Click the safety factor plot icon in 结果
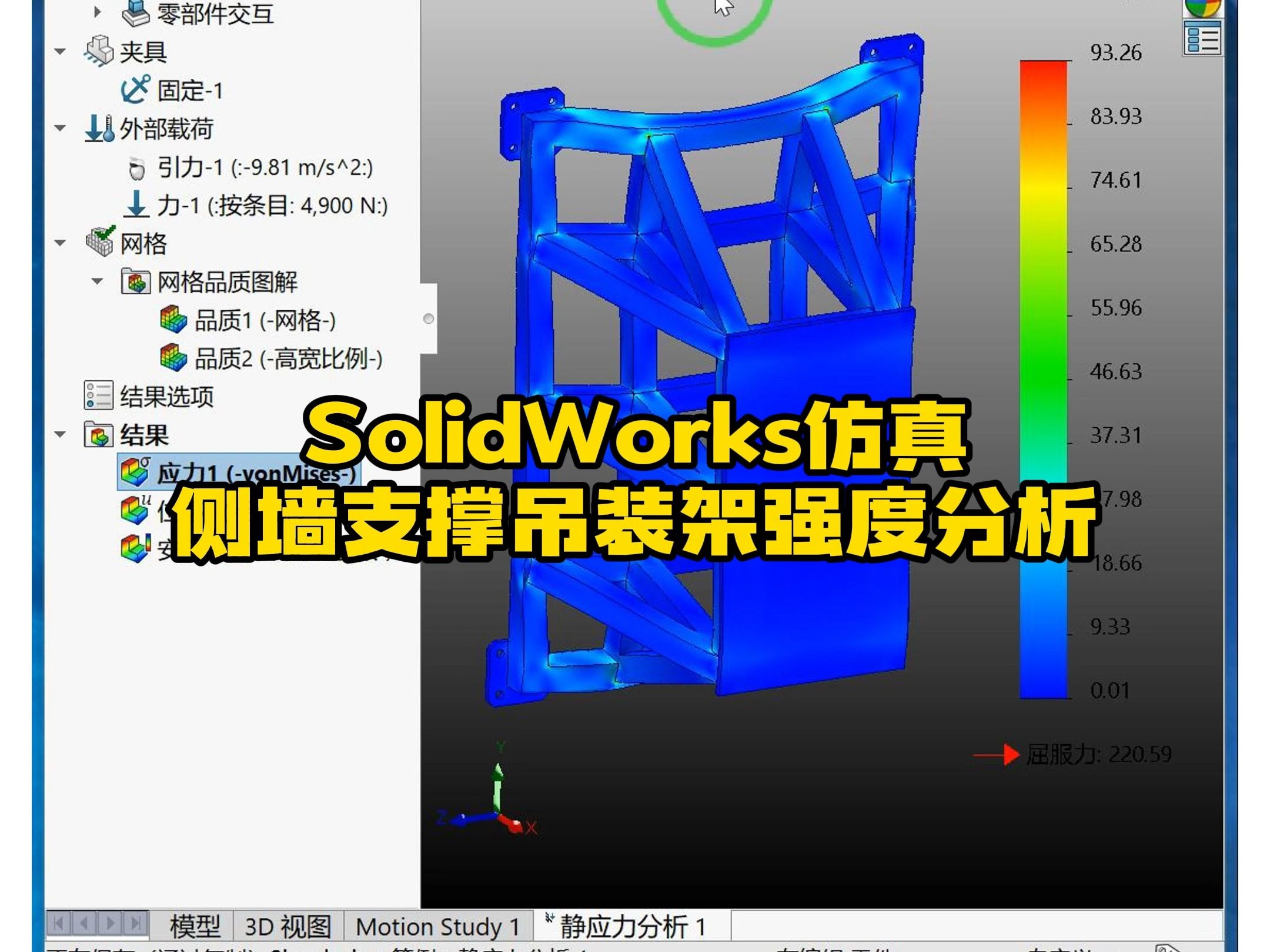 135,548
